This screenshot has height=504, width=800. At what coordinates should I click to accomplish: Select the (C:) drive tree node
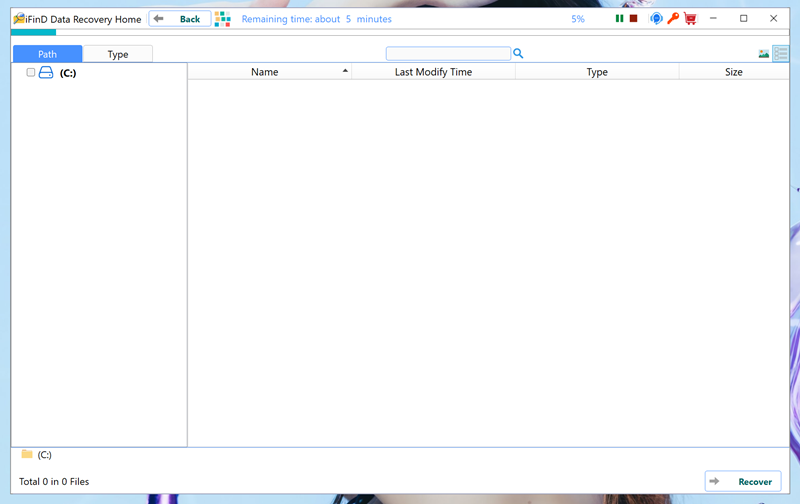[x=67, y=73]
